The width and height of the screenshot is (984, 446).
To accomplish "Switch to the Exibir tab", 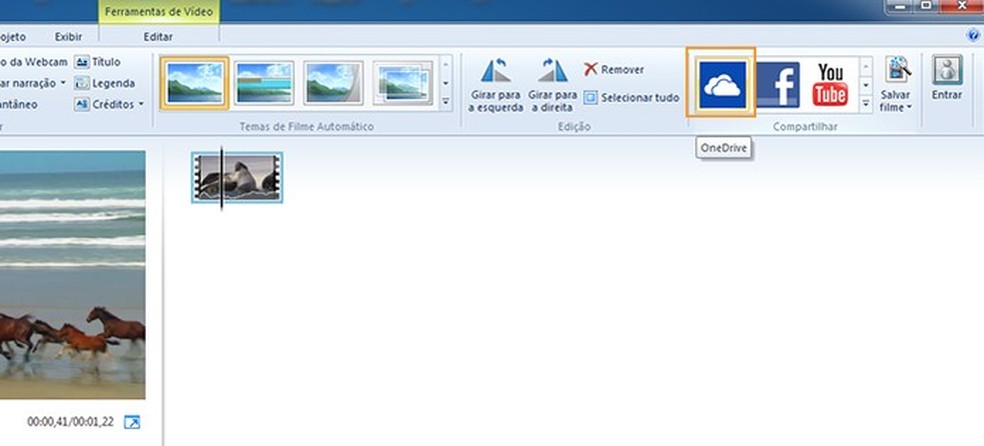I will click(68, 37).
